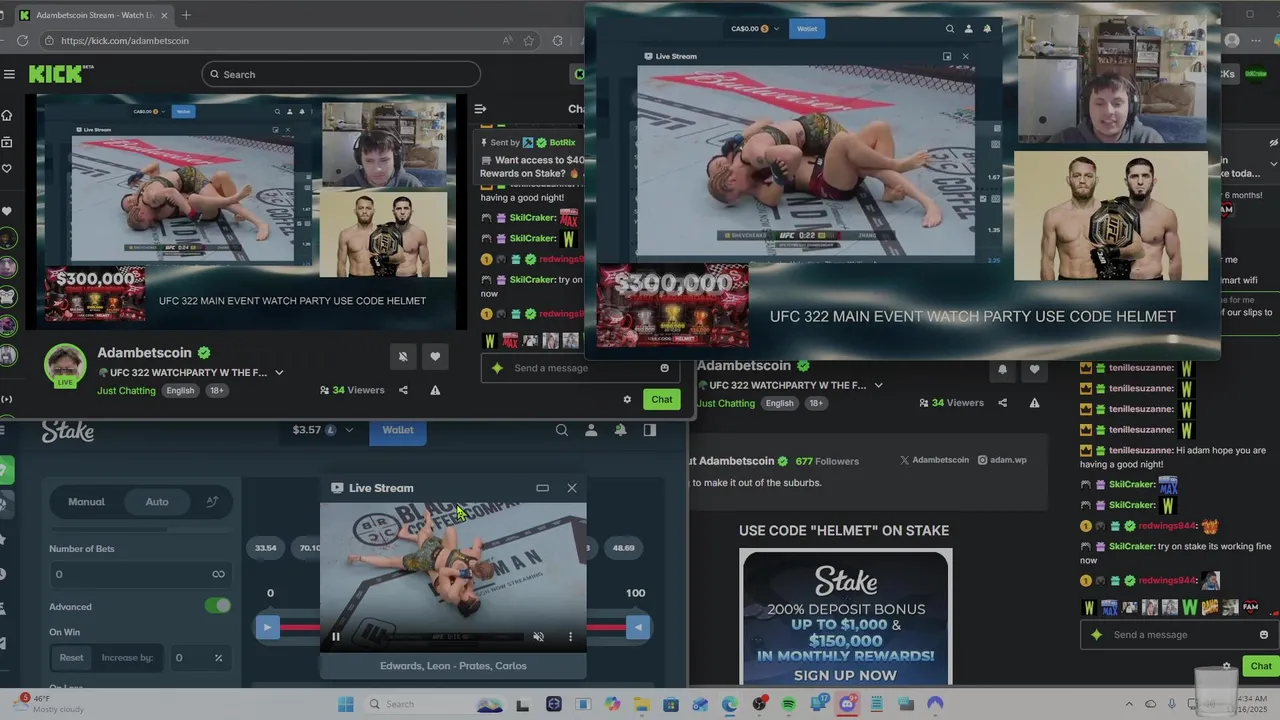Toggle notifications bell in front Kick window
The image size is (1280, 720).
pyautogui.click(x=403, y=356)
